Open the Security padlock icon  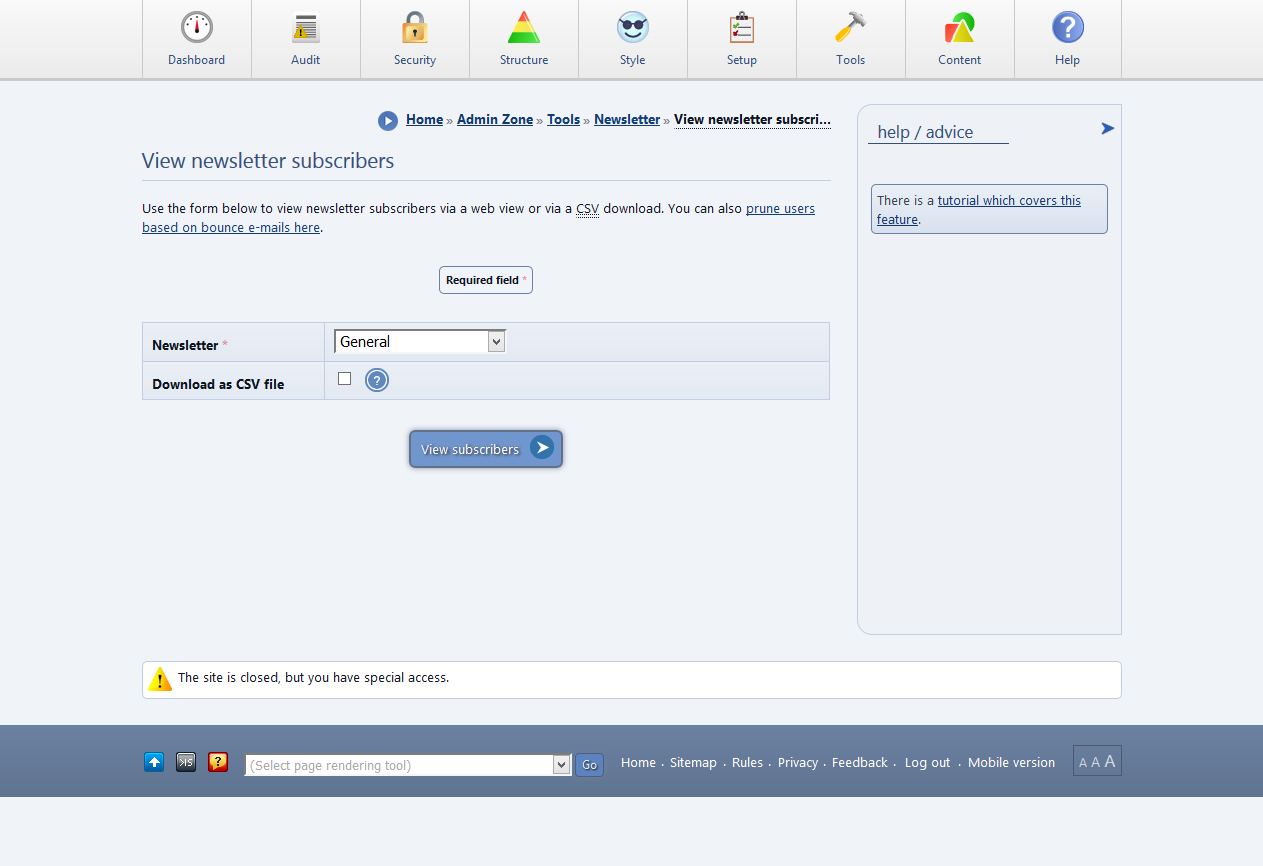tap(415, 28)
